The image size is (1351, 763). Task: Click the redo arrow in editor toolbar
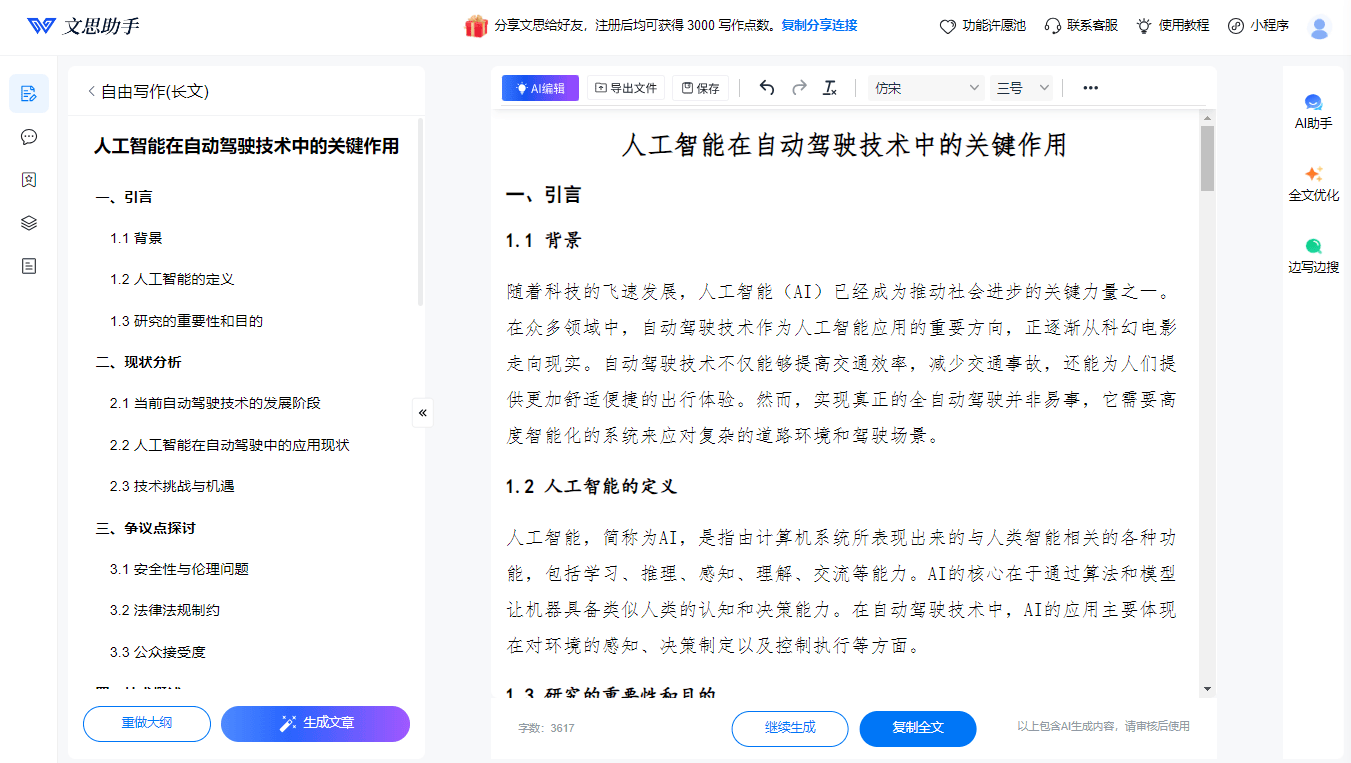click(799, 88)
